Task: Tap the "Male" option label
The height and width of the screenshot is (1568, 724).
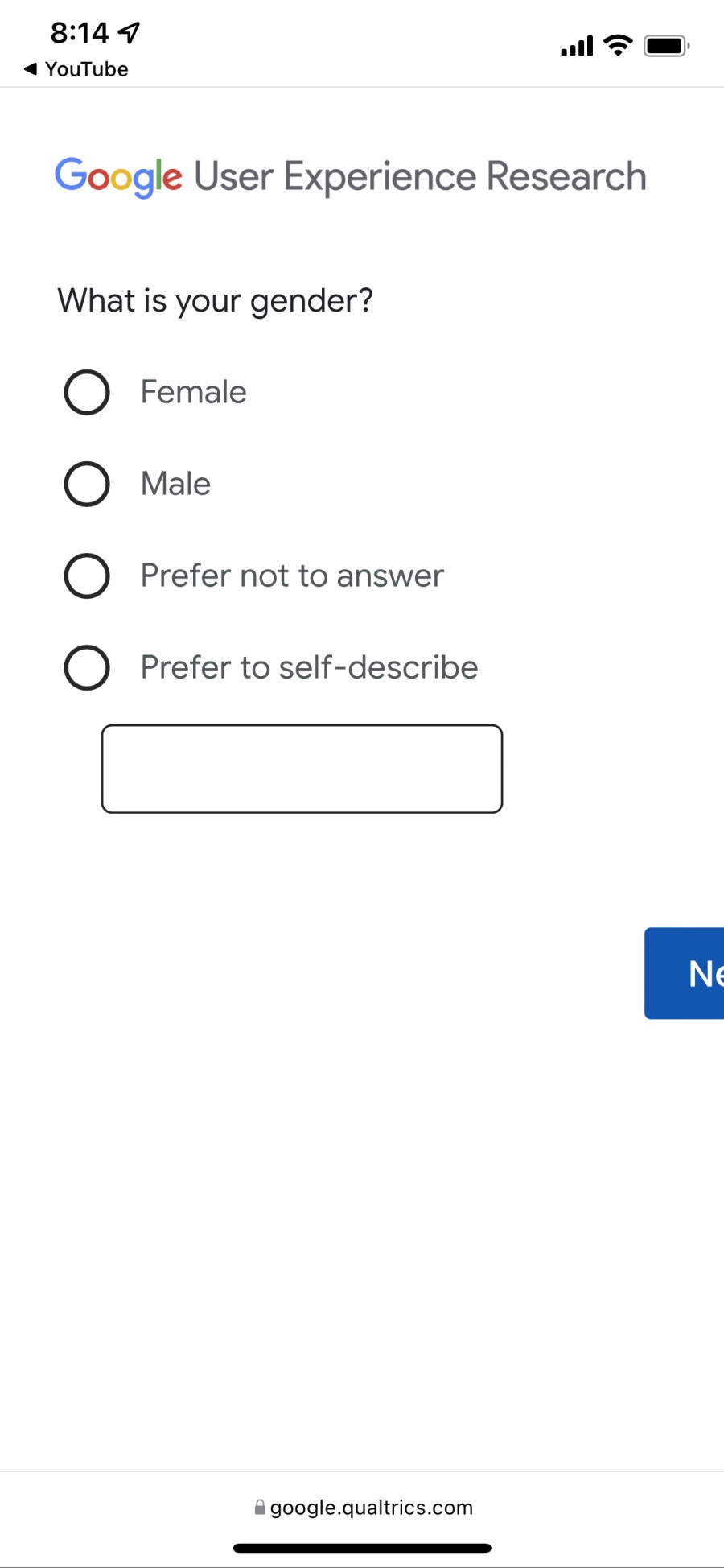Action: click(x=176, y=485)
